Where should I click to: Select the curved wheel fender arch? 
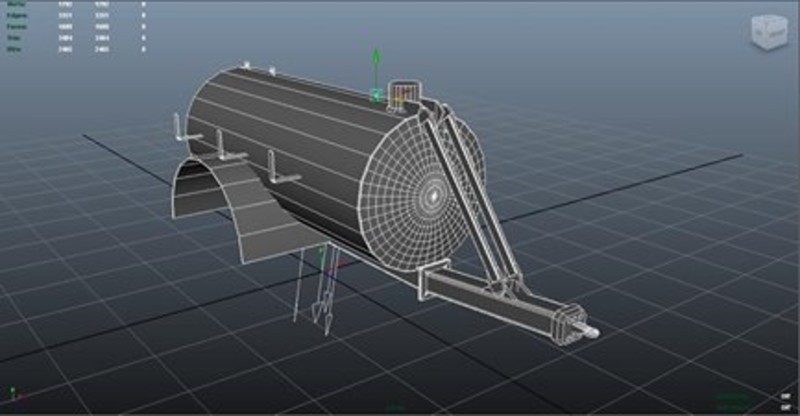[x=215, y=205]
